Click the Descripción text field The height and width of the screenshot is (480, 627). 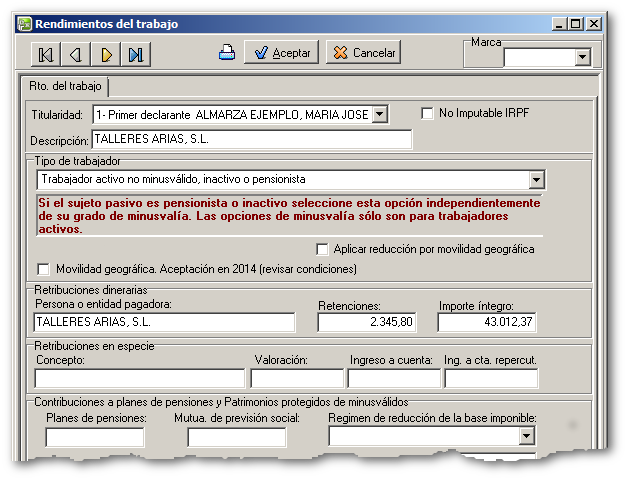251,140
